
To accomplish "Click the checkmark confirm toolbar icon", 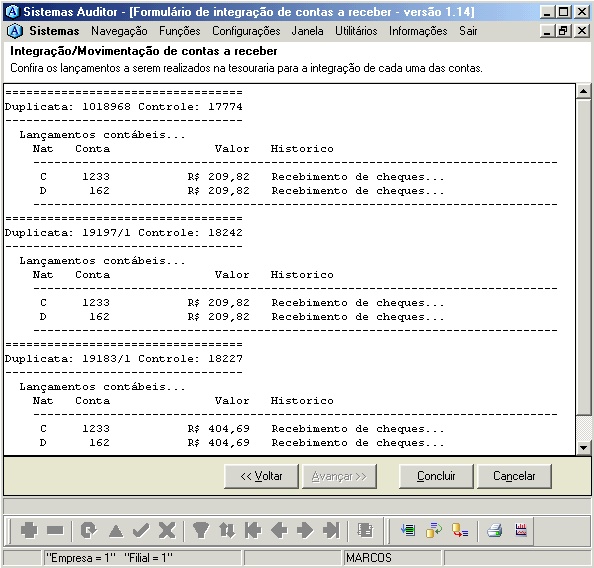I will tap(141, 530).
